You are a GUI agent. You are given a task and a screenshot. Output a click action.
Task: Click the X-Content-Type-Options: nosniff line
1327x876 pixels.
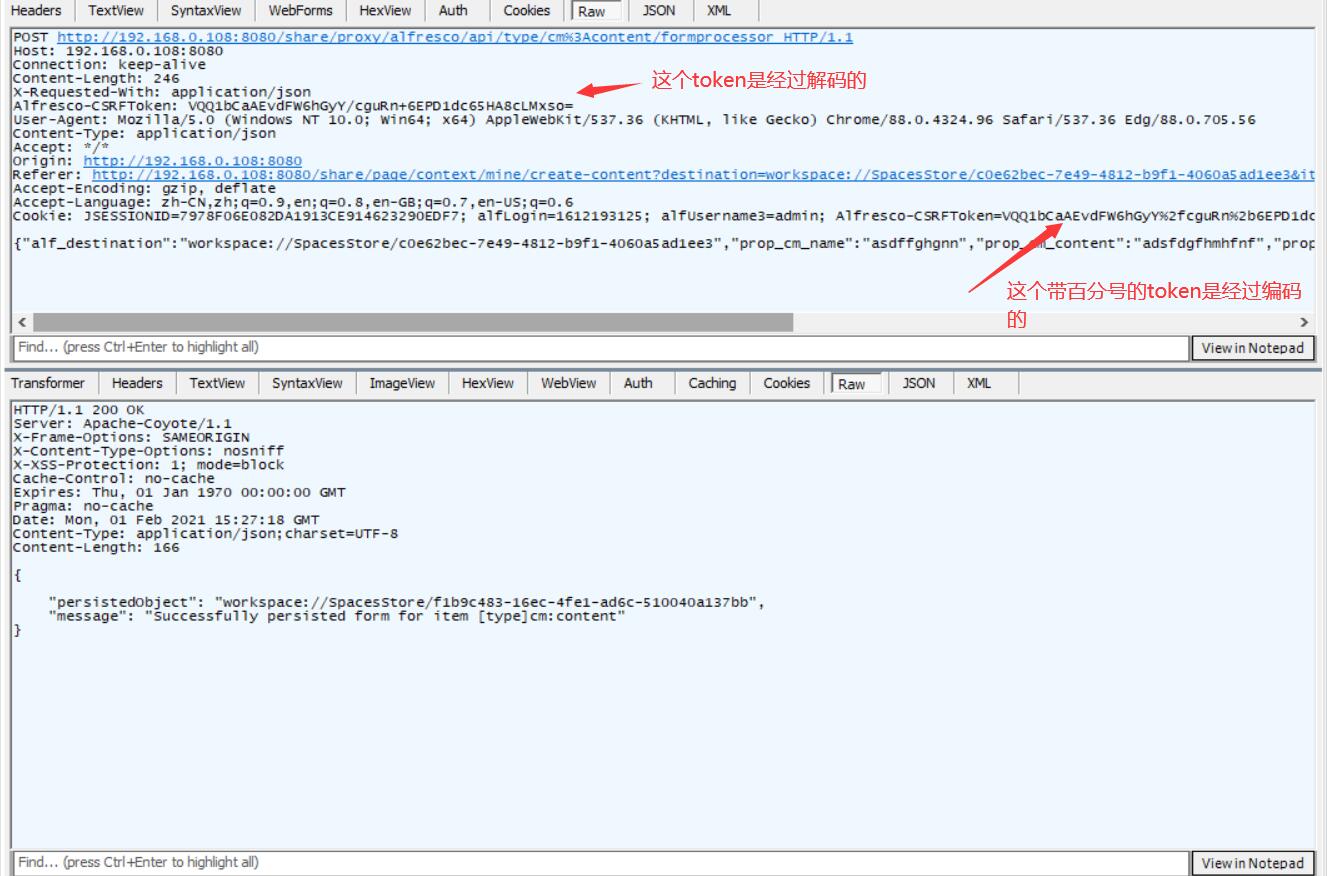coord(149,452)
